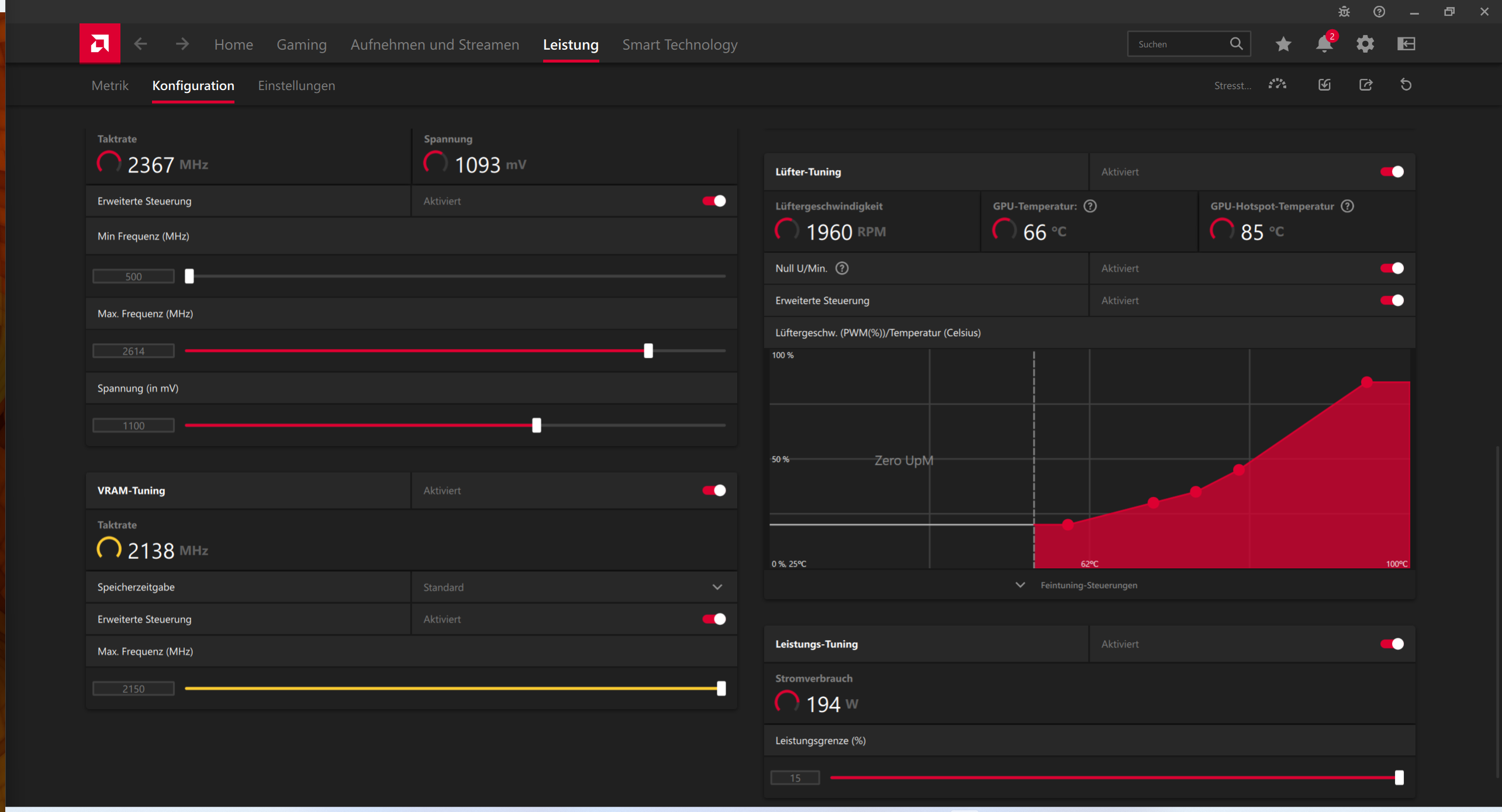Switch to Metrik subtab
1502x812 pixels.
click(x=110, y=85)
